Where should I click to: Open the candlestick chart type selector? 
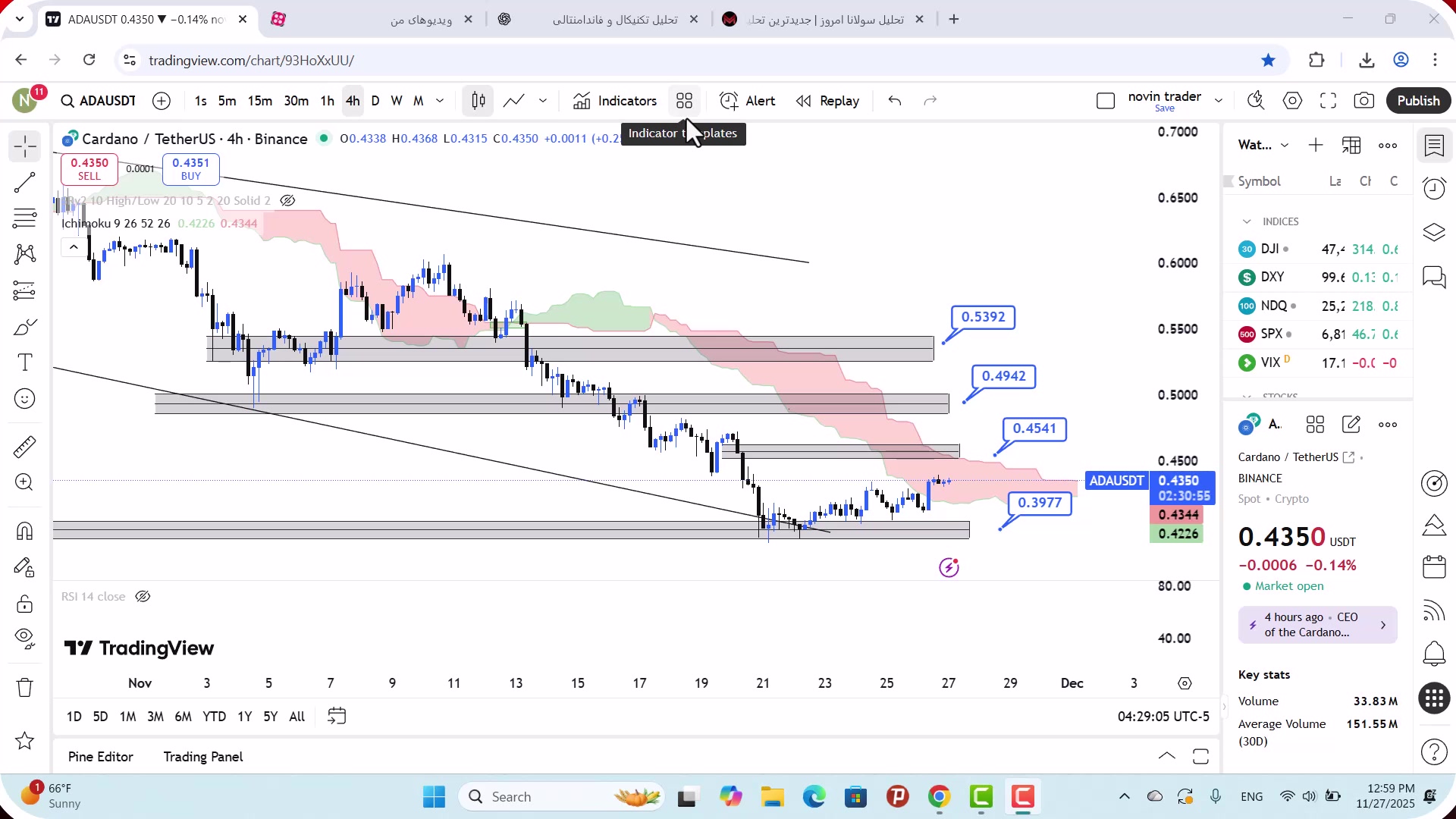tap(479, 101)
